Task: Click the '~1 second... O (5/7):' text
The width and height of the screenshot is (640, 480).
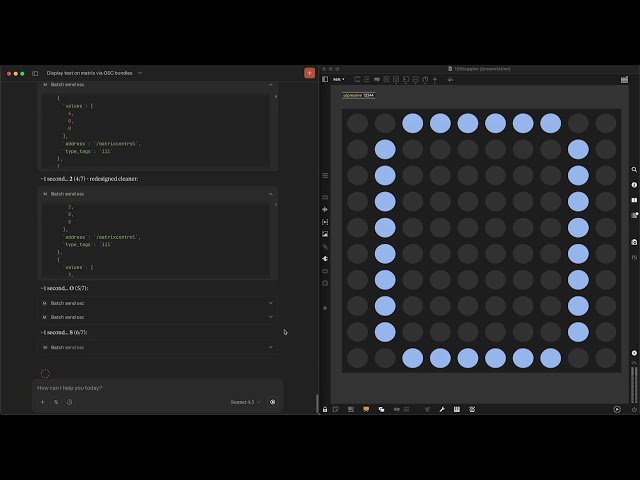Action: pos(64,288)
